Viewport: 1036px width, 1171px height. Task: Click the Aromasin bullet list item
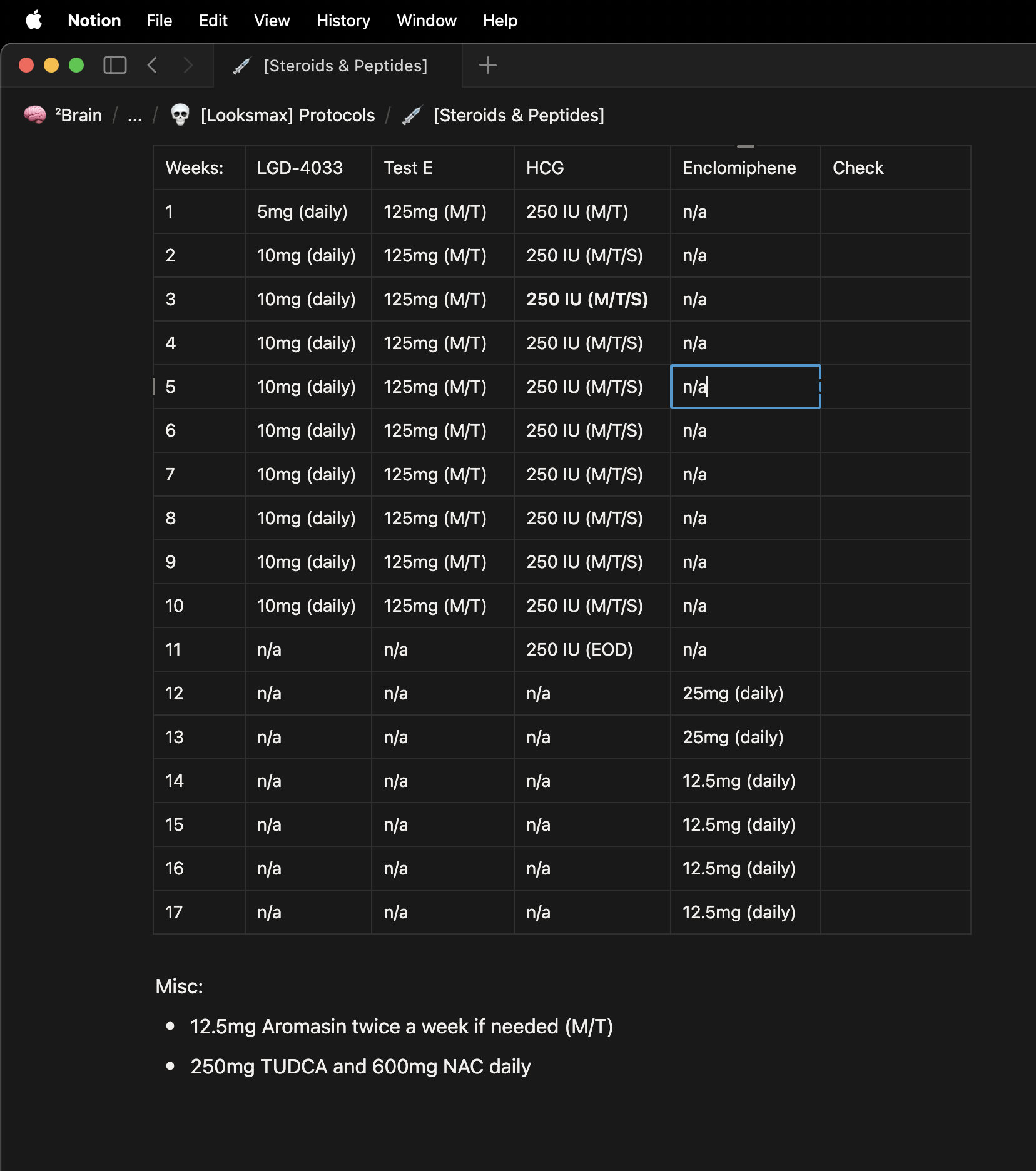(x=401, y=1027)
